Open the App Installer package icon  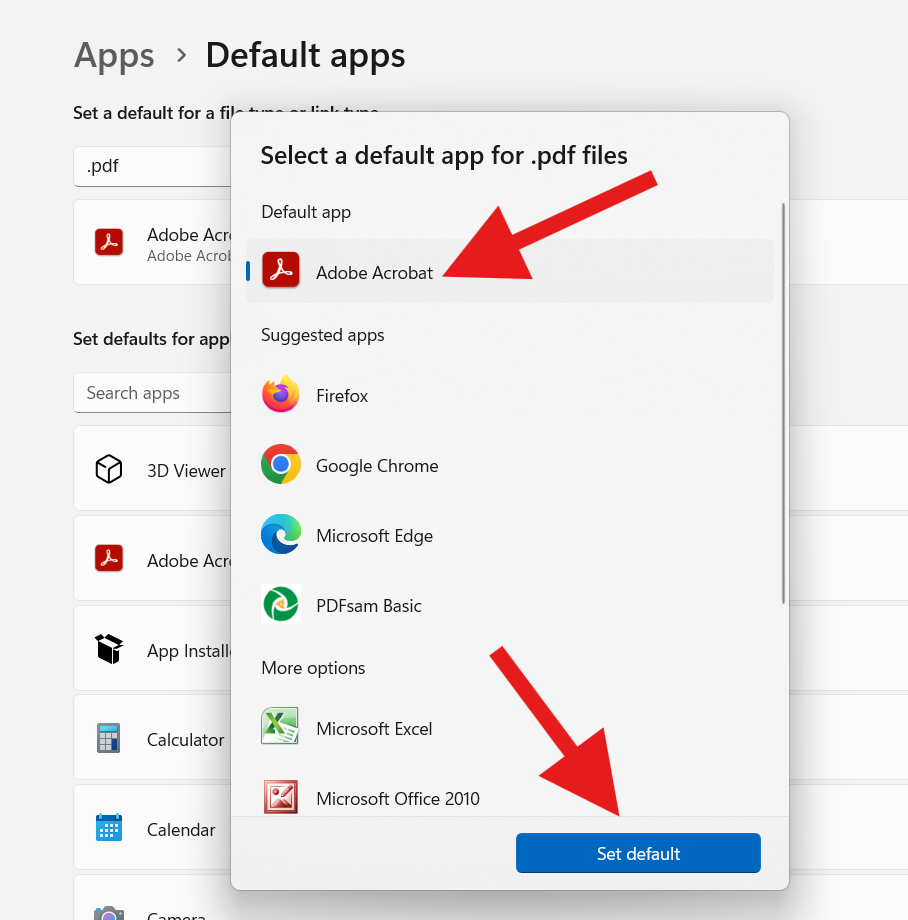[x=109, y=648]
